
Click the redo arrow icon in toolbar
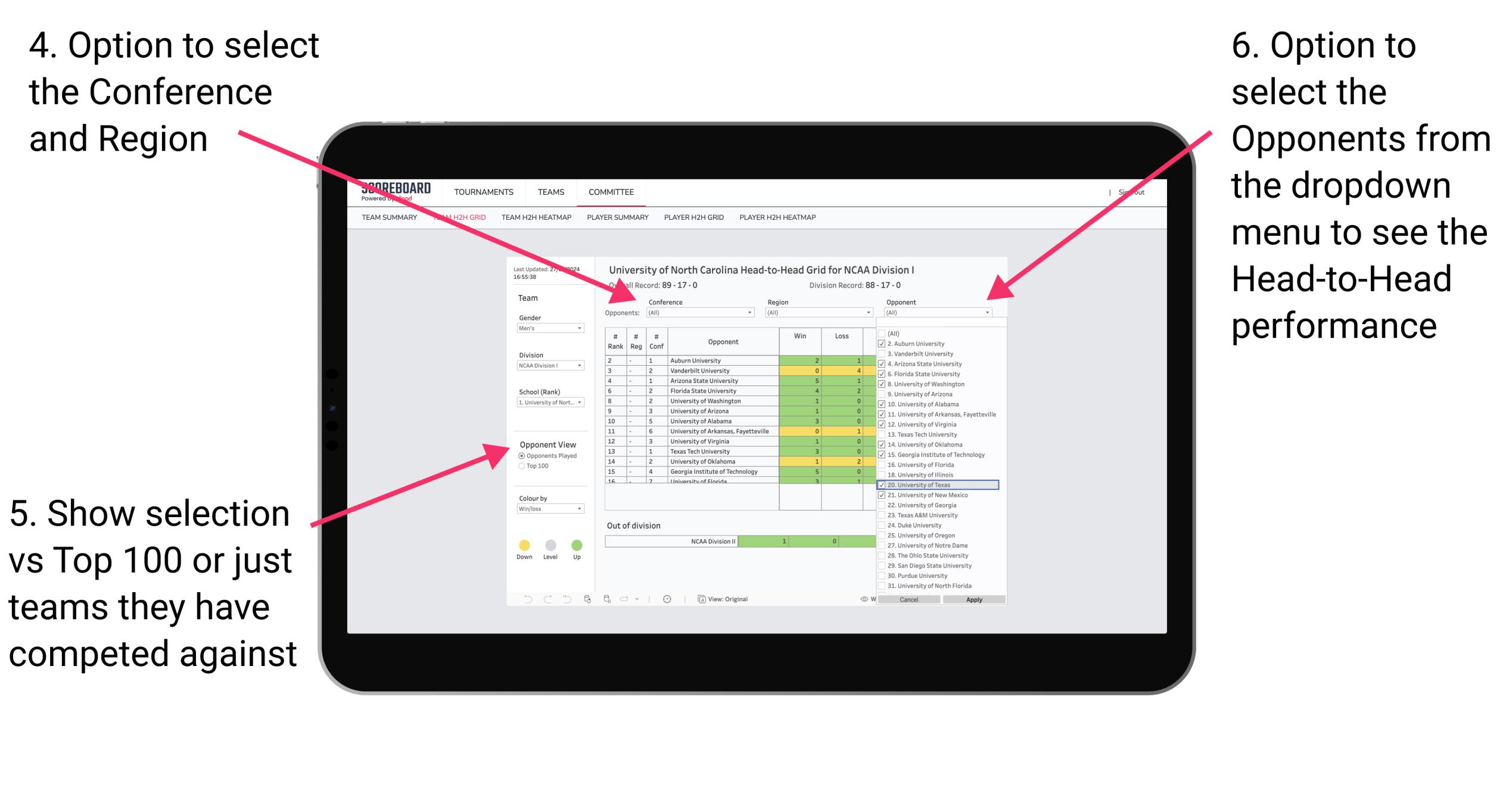coord(537,598)
